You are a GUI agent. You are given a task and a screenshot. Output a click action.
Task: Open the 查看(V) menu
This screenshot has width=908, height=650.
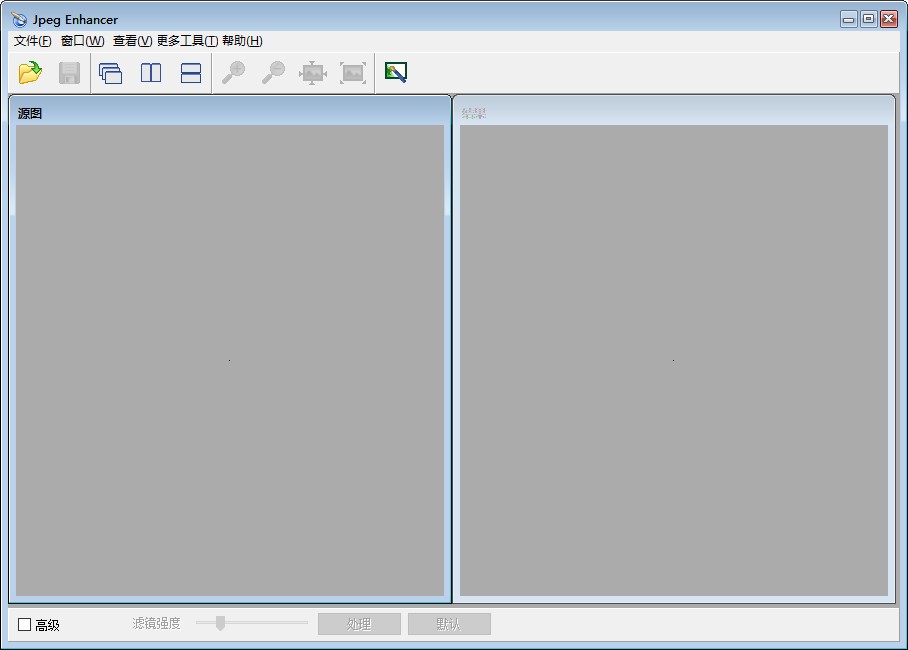(132, 41)
